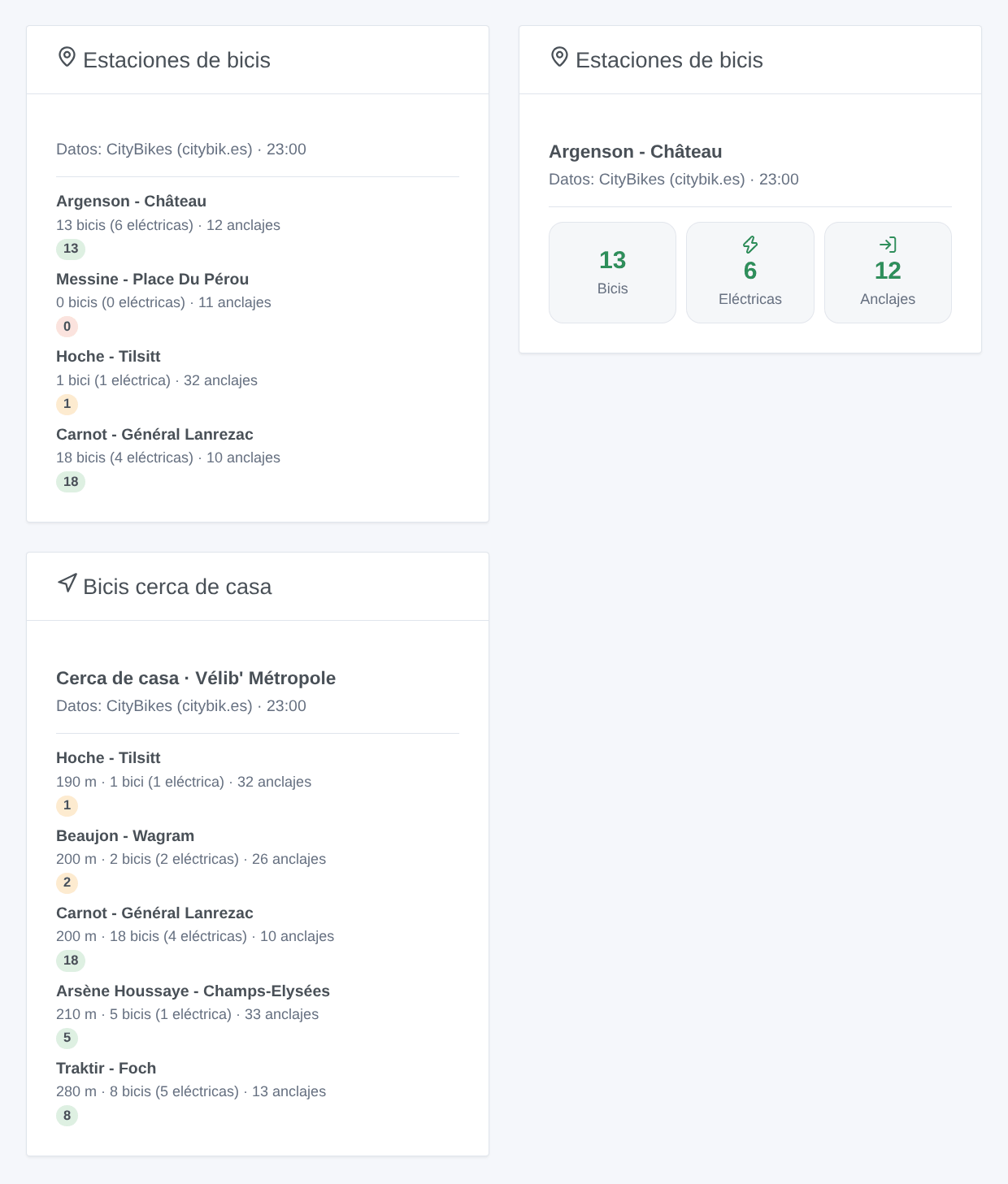Click the CityBikes data line in the Cerca de casa card
1008x1184 pixels.
tap(181, 705)
